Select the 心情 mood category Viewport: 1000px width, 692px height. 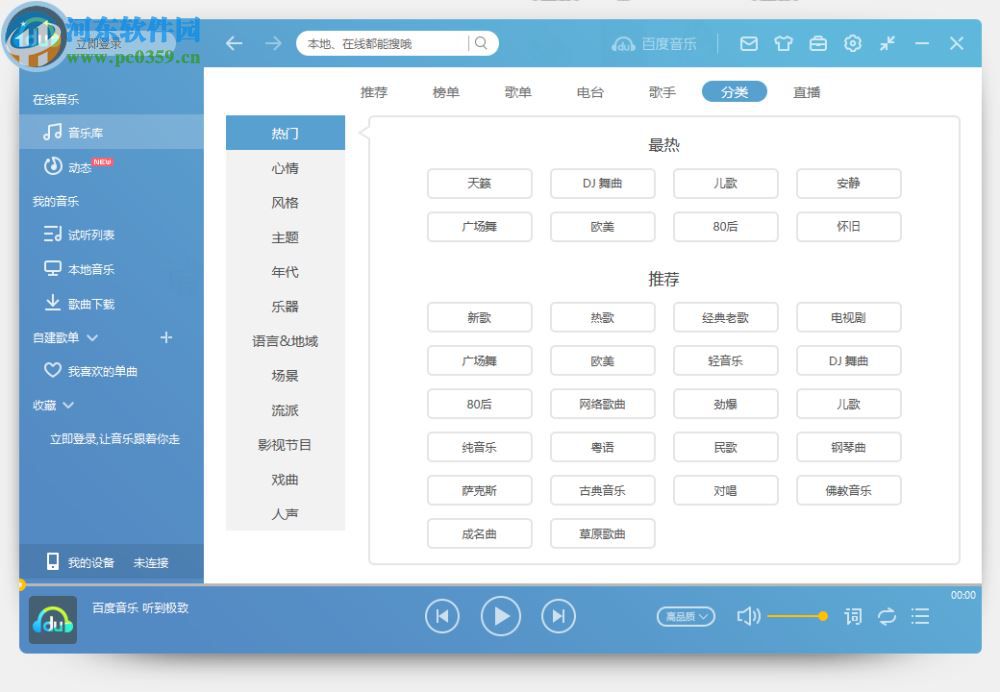click(285, 167)
